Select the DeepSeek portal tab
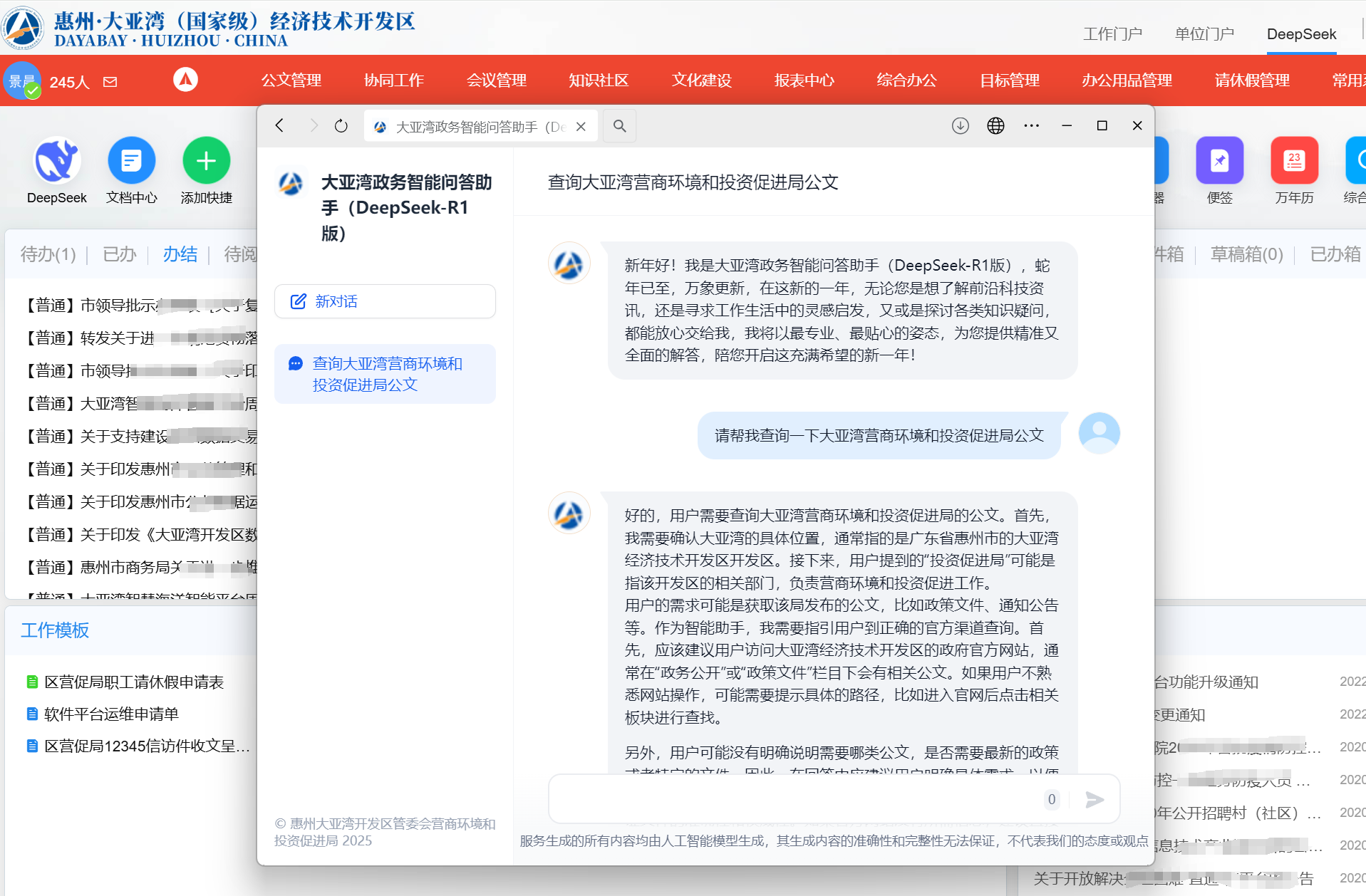This screenshot has height=896, width=1366. click(x=1301, y=34)
